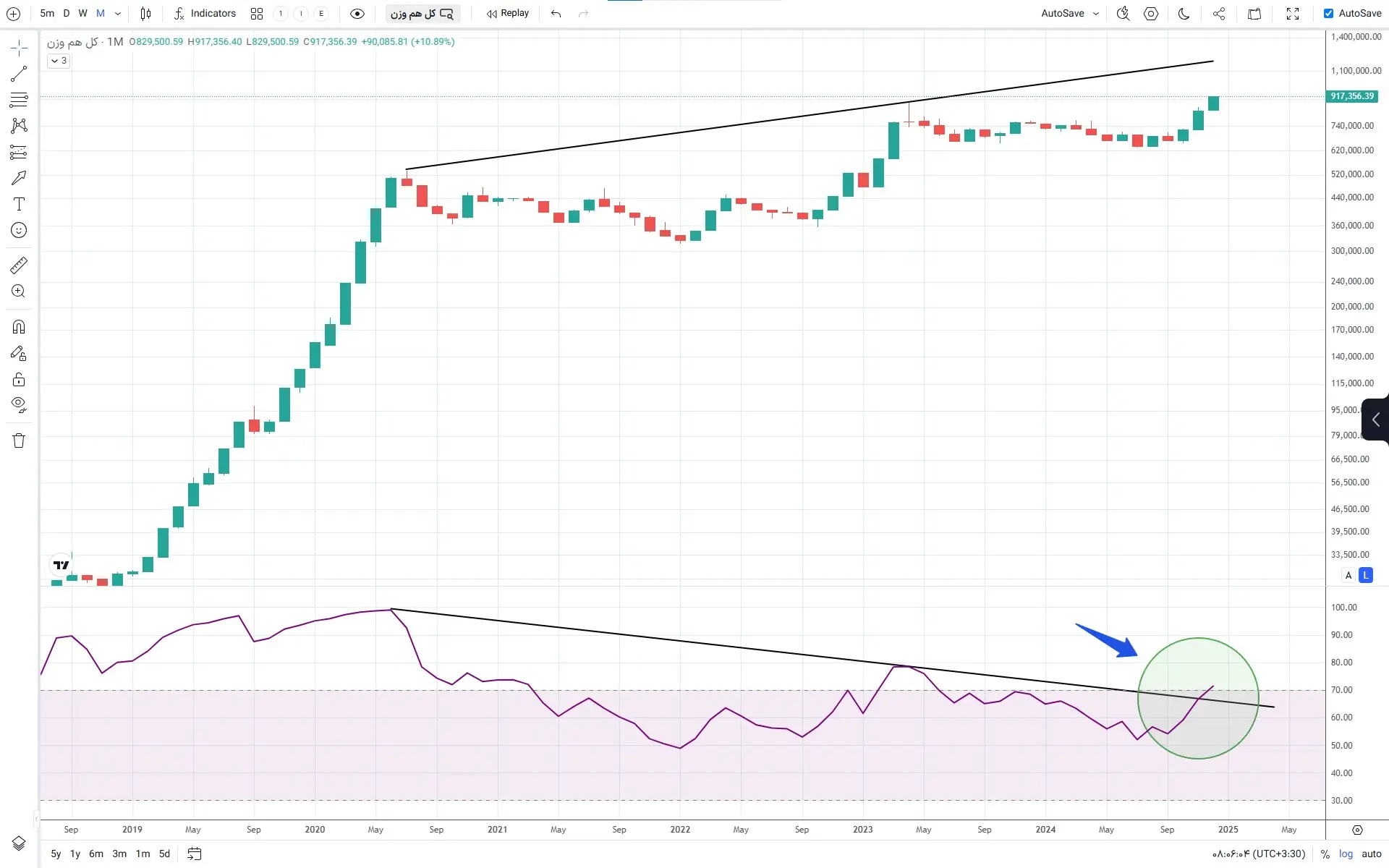Open chart settings hexagon icon
1389x868 pixels.
tap(1151, 14)
